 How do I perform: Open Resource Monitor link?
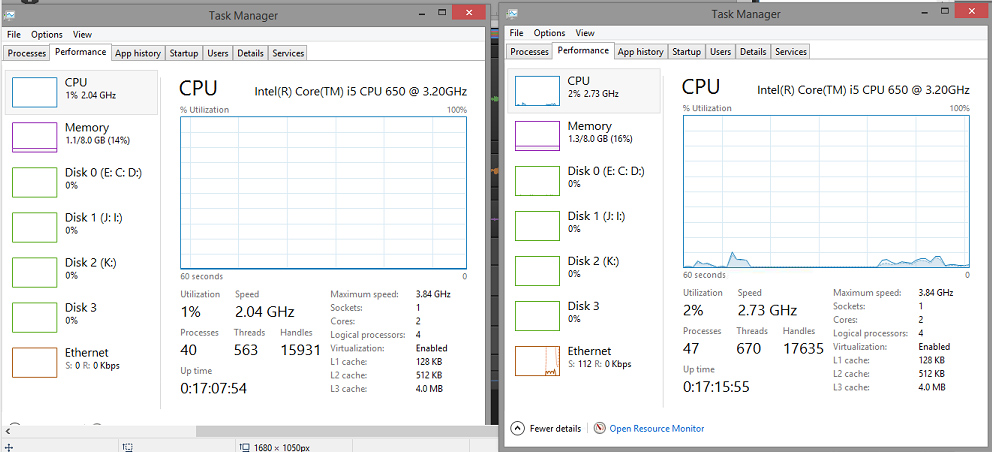point(656,428)
